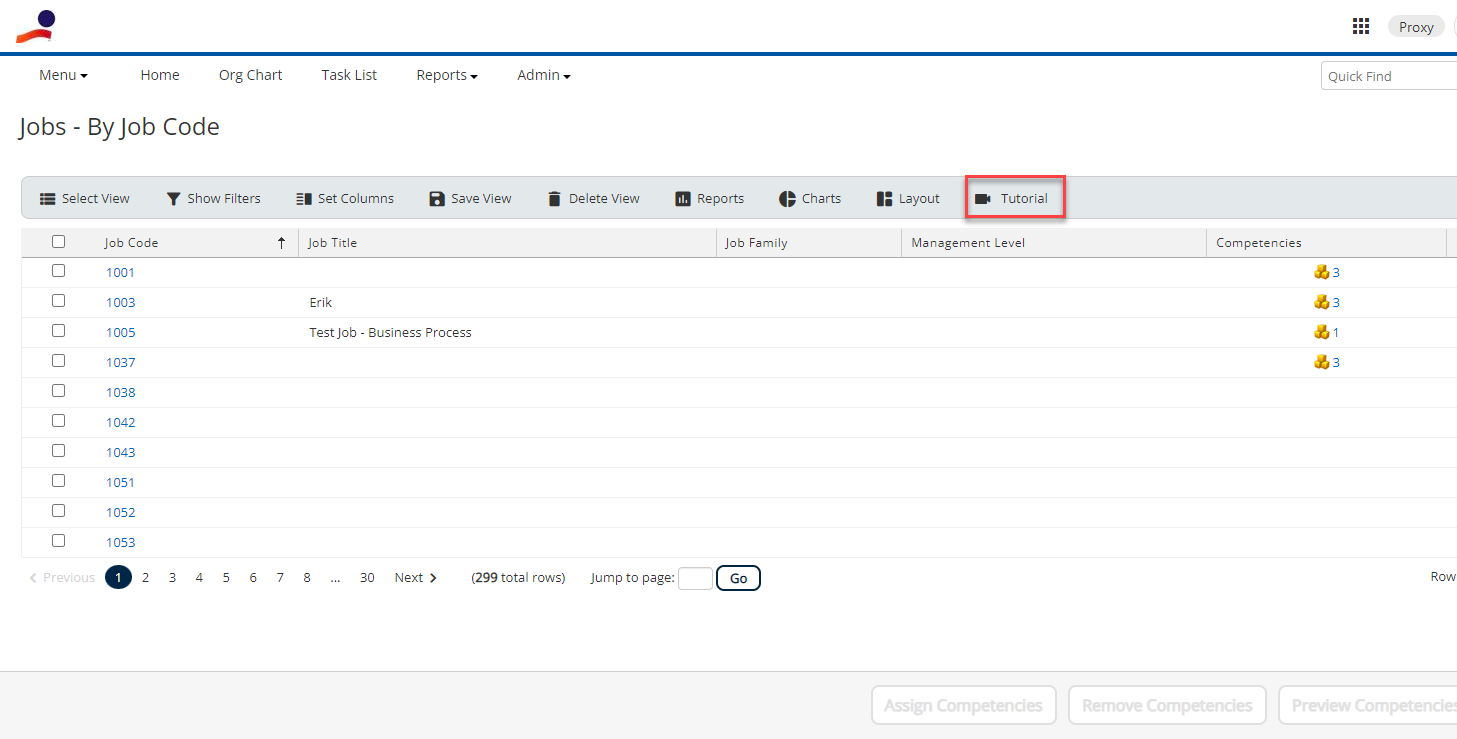Click the Delete View trash icon
The width and height of the screenshot is (1457, 739).
[x=554, y=199]
